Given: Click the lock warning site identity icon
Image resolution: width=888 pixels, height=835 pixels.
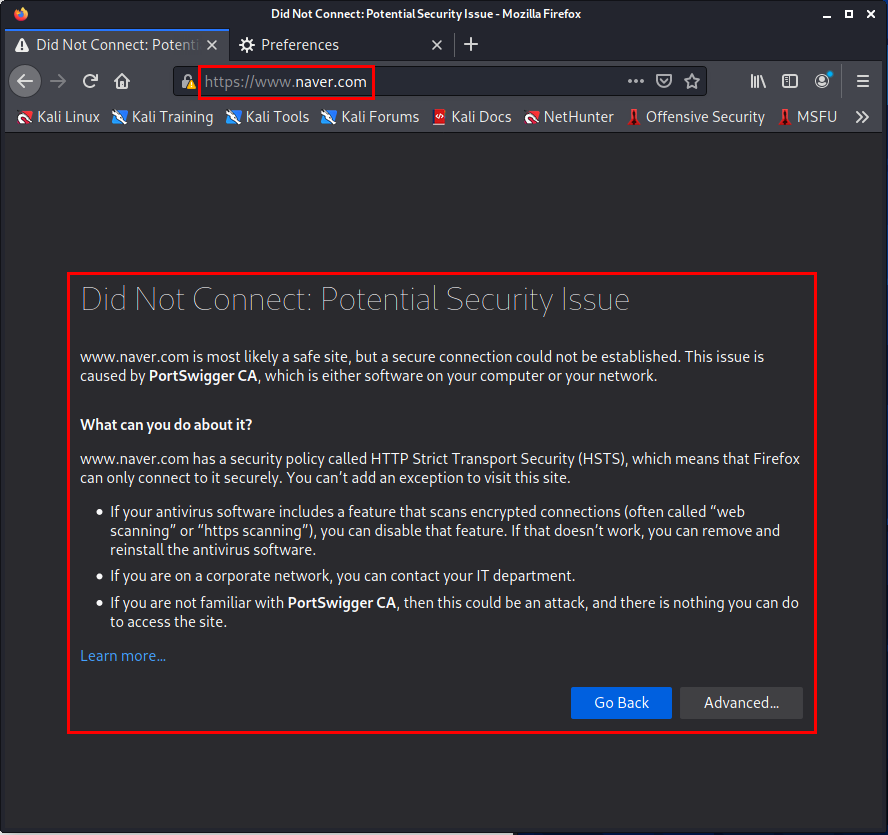Looking at the screenshot, I should pos(188,82).
